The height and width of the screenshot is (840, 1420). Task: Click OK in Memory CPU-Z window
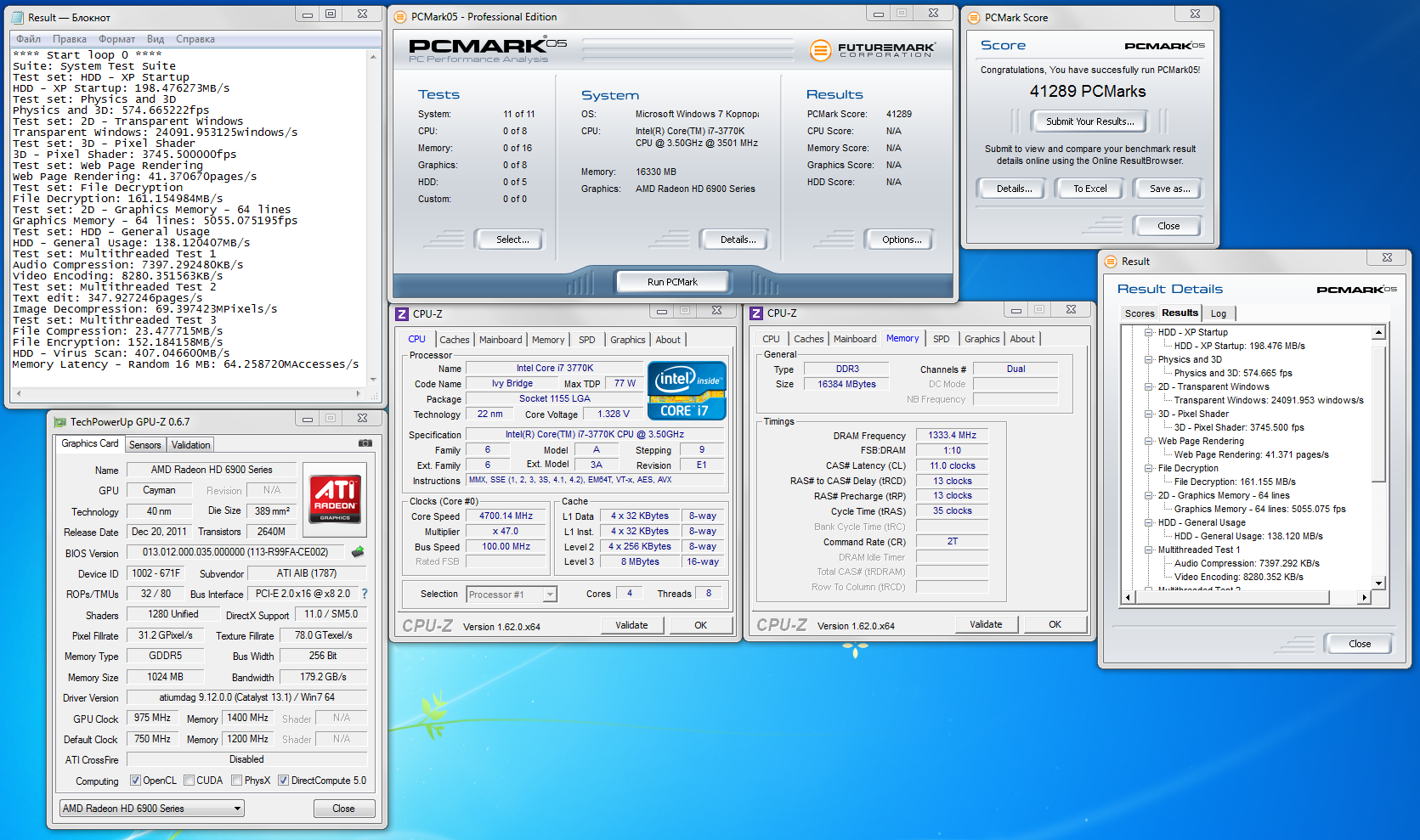[1055, 624]
